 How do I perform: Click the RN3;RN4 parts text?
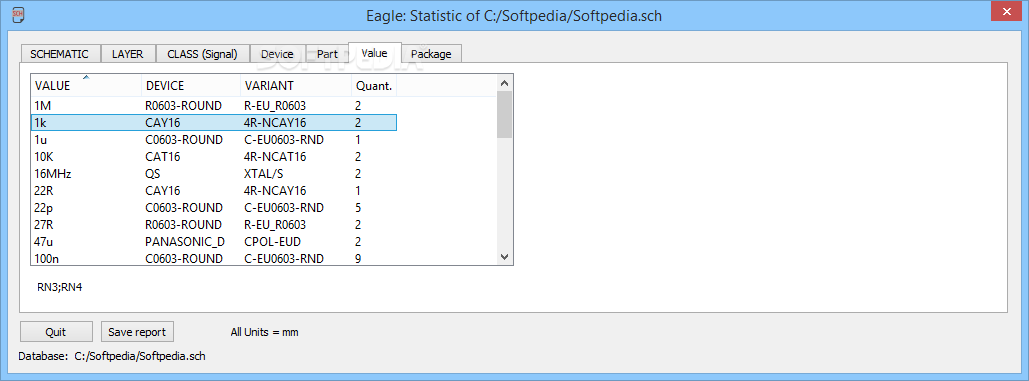pos(60,286)
